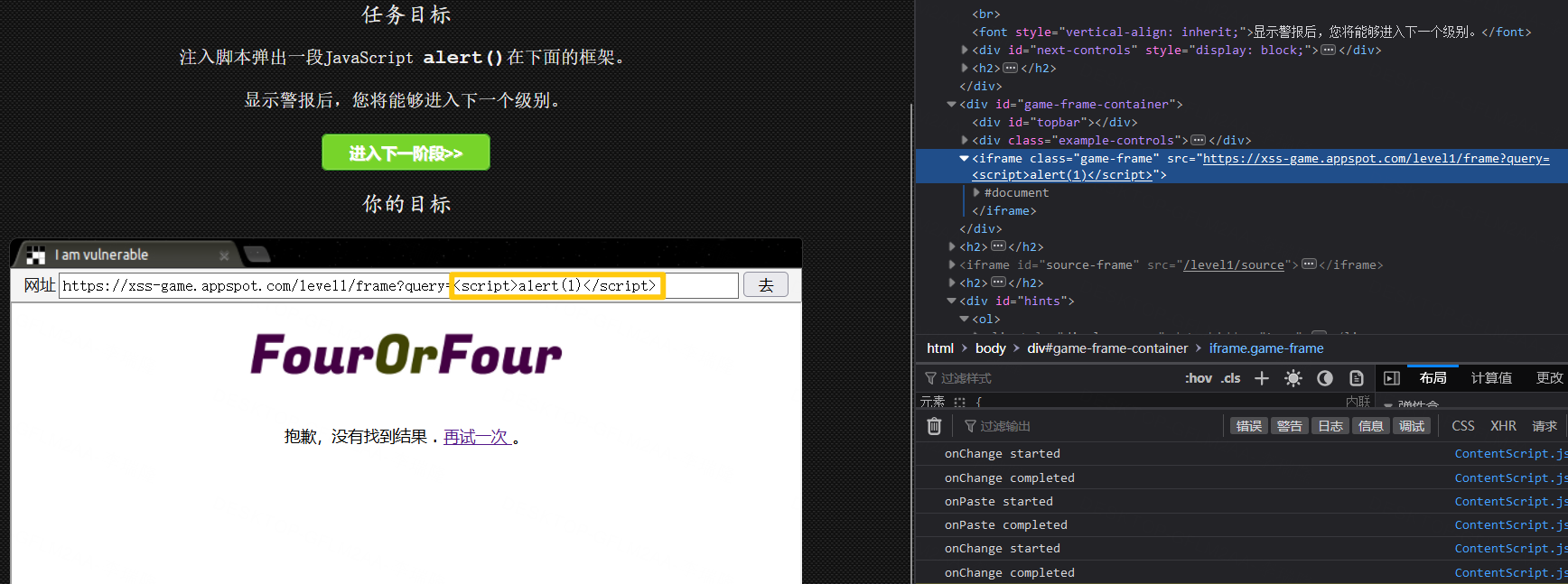Image resolution: width=1568 pixels, height=584 pixels.
Task: Toggle light color scheme simulation sun icon
Action: pos(1293,378)
